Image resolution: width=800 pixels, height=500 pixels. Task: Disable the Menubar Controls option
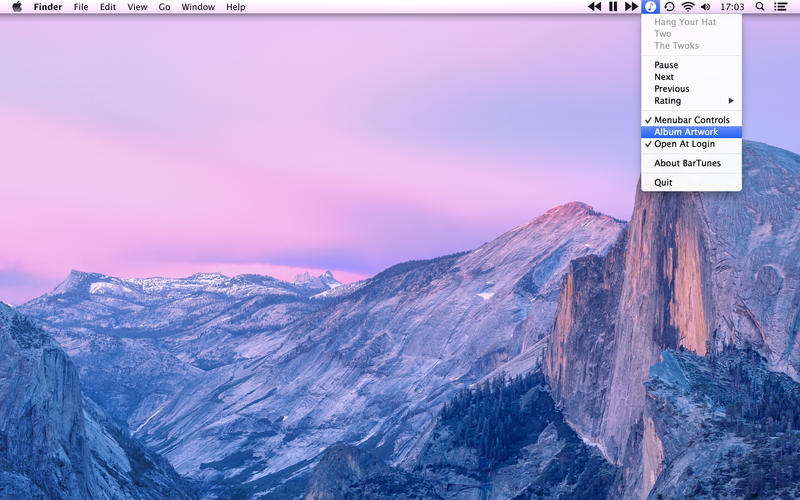pyautogui.click(x=691, y=120)
